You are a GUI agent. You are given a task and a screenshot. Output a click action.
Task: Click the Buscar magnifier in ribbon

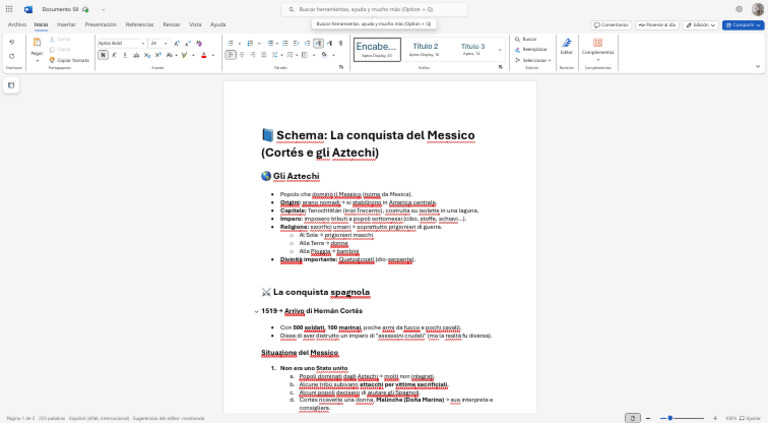(517, 39)
